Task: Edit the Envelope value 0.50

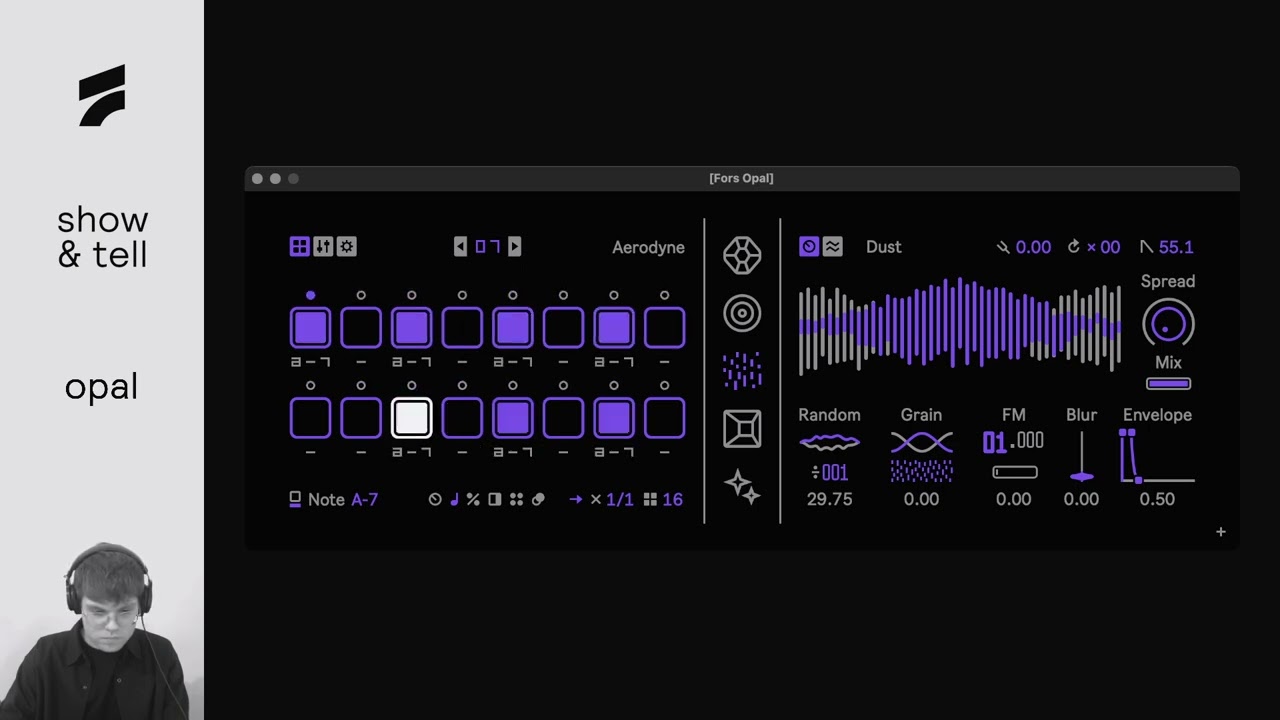Action: click(1157, 499)
